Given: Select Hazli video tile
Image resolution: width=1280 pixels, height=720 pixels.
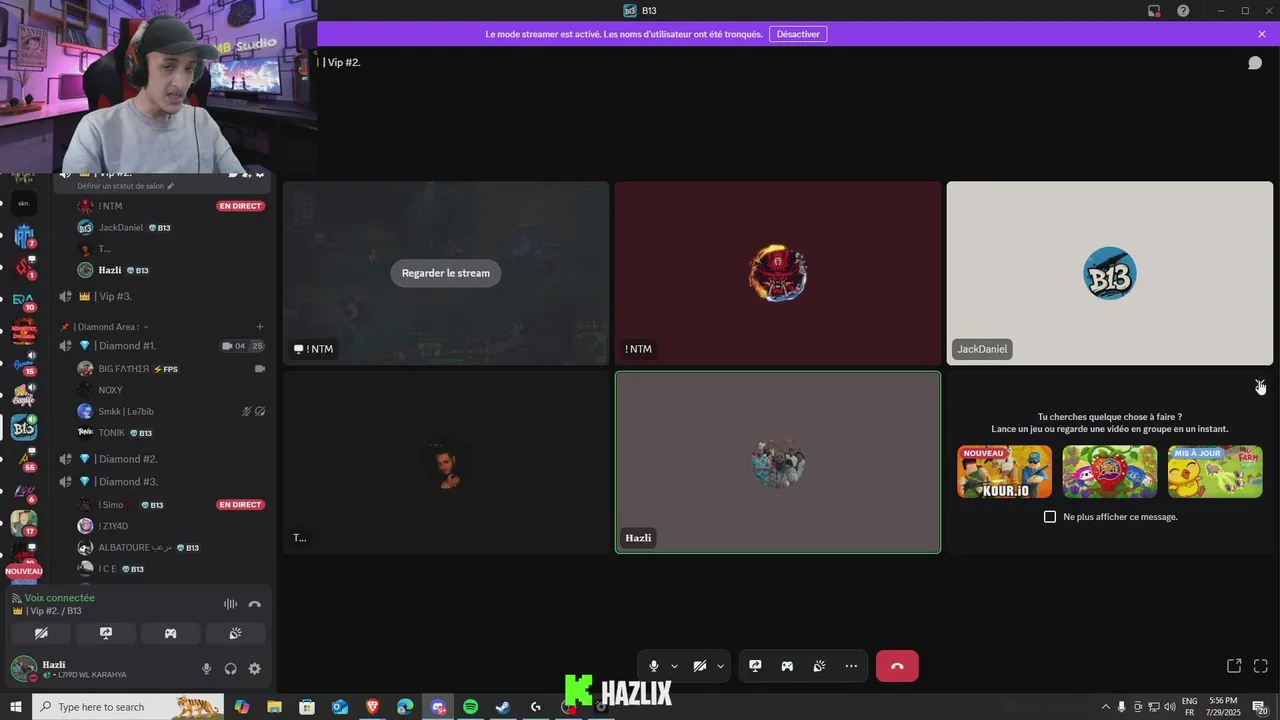Looking at the screenshot, I should pyautogui.click(x=778, y=462).
